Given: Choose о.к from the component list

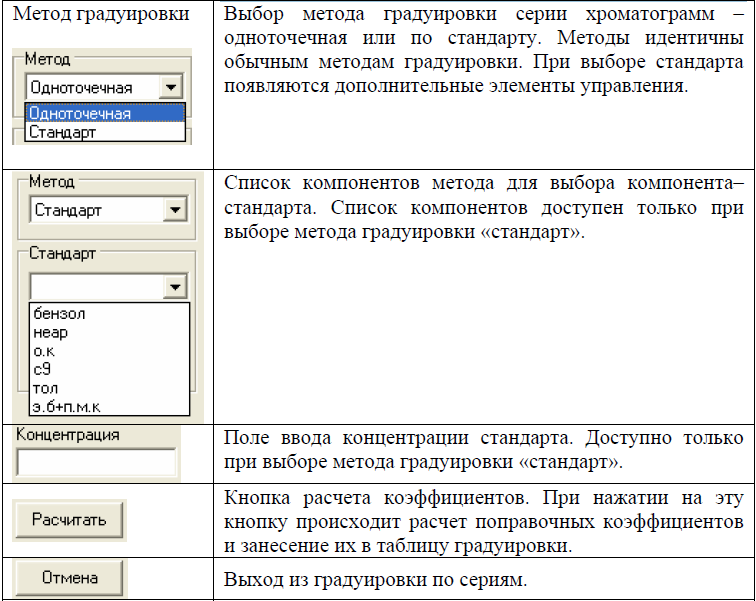Looking at the screenshot, I should point(46,350).
